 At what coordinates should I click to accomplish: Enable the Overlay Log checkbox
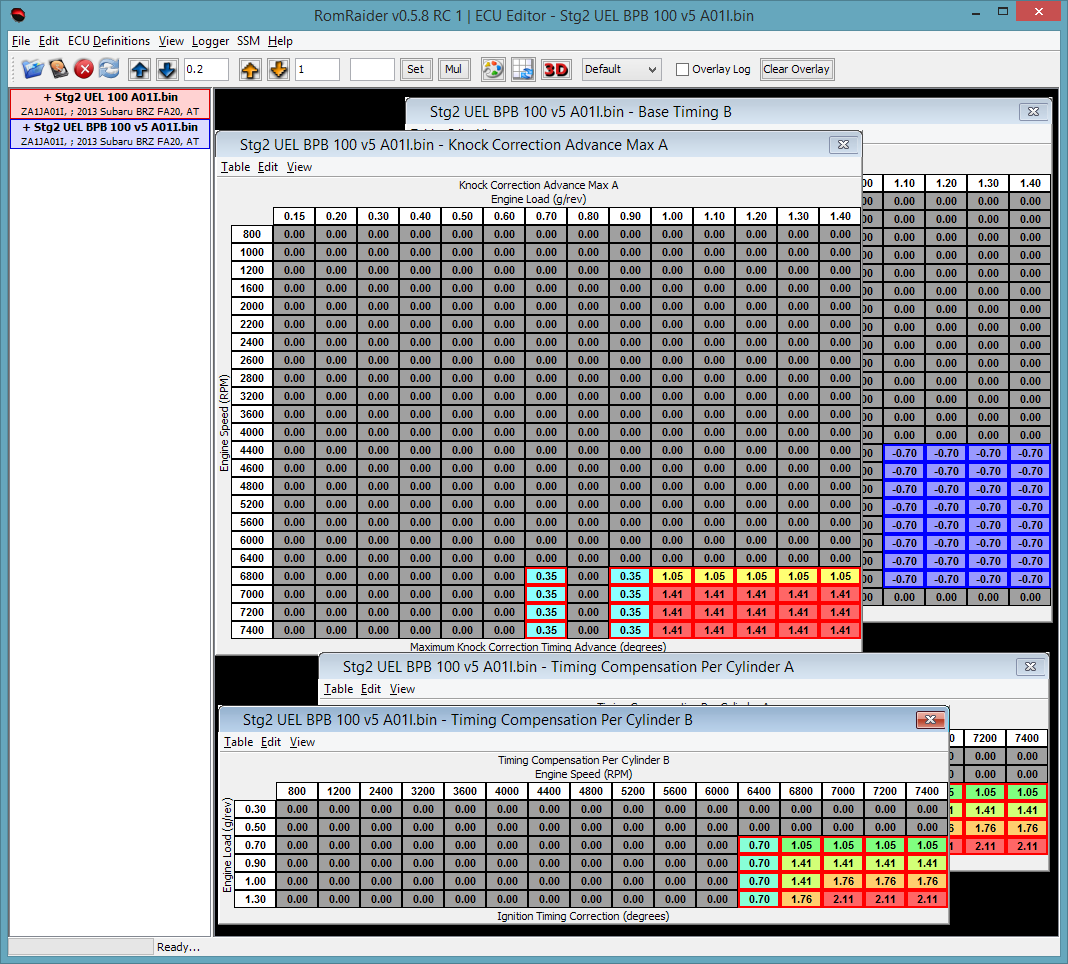point(682,70)
